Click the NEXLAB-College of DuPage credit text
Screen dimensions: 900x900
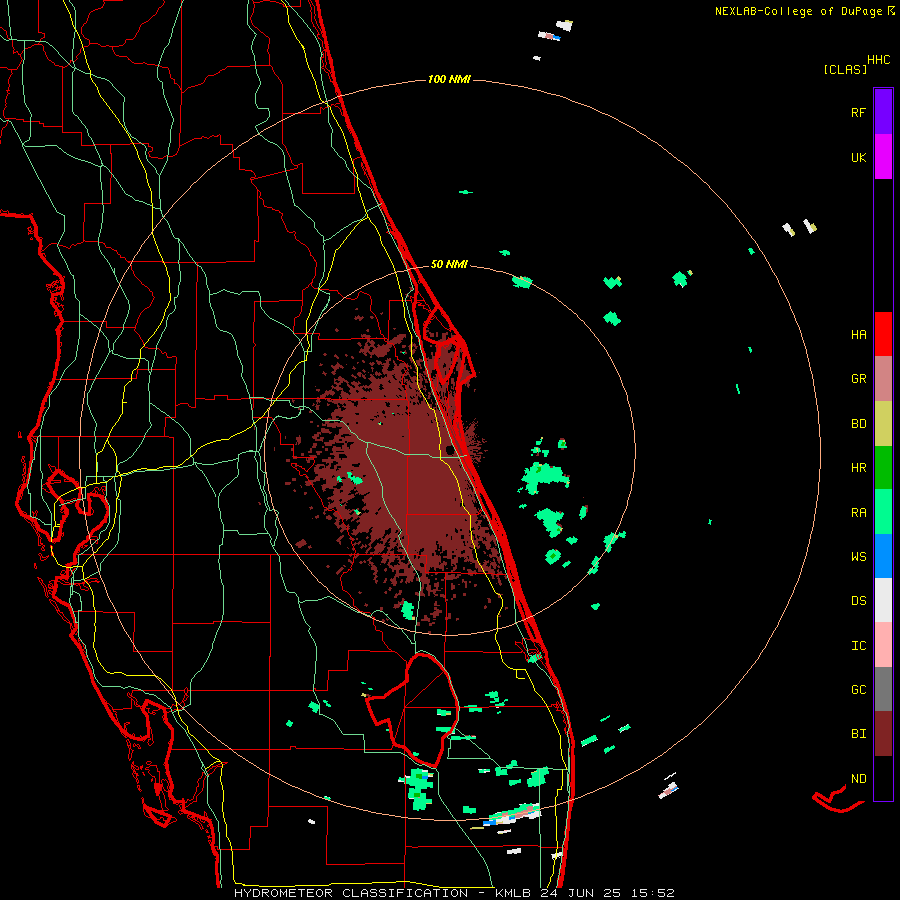point(798,11)
